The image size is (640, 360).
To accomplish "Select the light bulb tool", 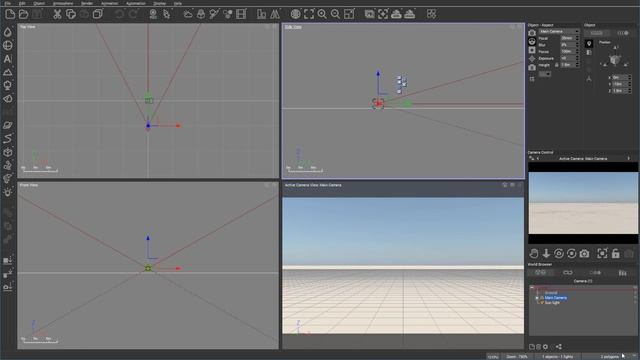I will pyautogui.click(x=8, y=192).
